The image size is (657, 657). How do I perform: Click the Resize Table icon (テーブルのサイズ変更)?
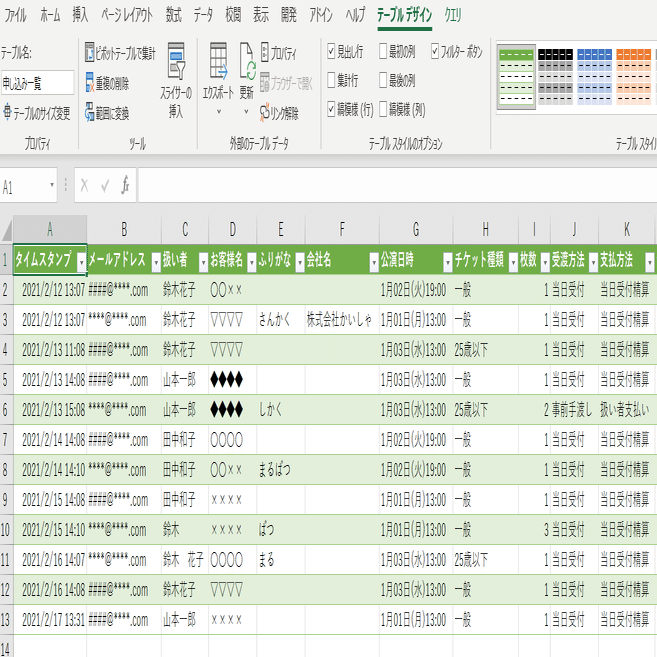click(x=7, y=112)
